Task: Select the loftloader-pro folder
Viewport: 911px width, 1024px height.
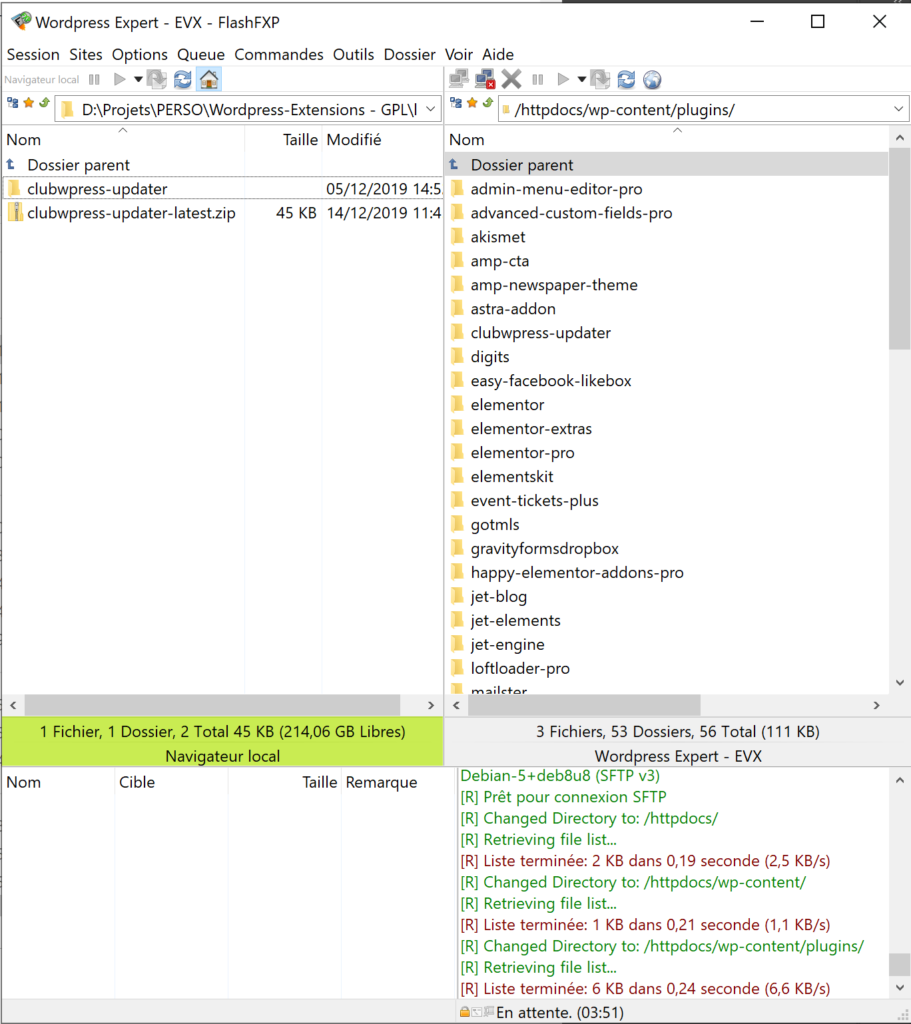Action: click(667, 668)
